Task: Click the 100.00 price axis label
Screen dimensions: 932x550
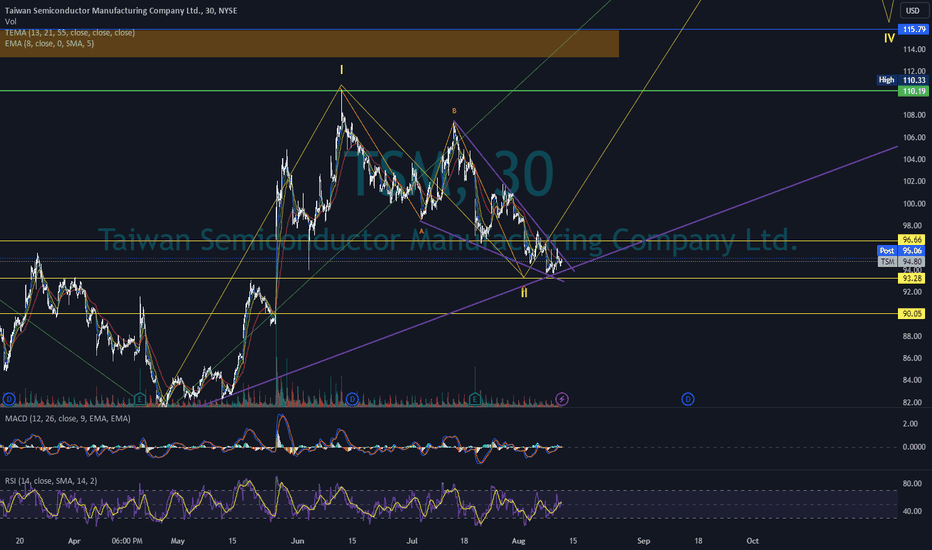Action: 914,203
